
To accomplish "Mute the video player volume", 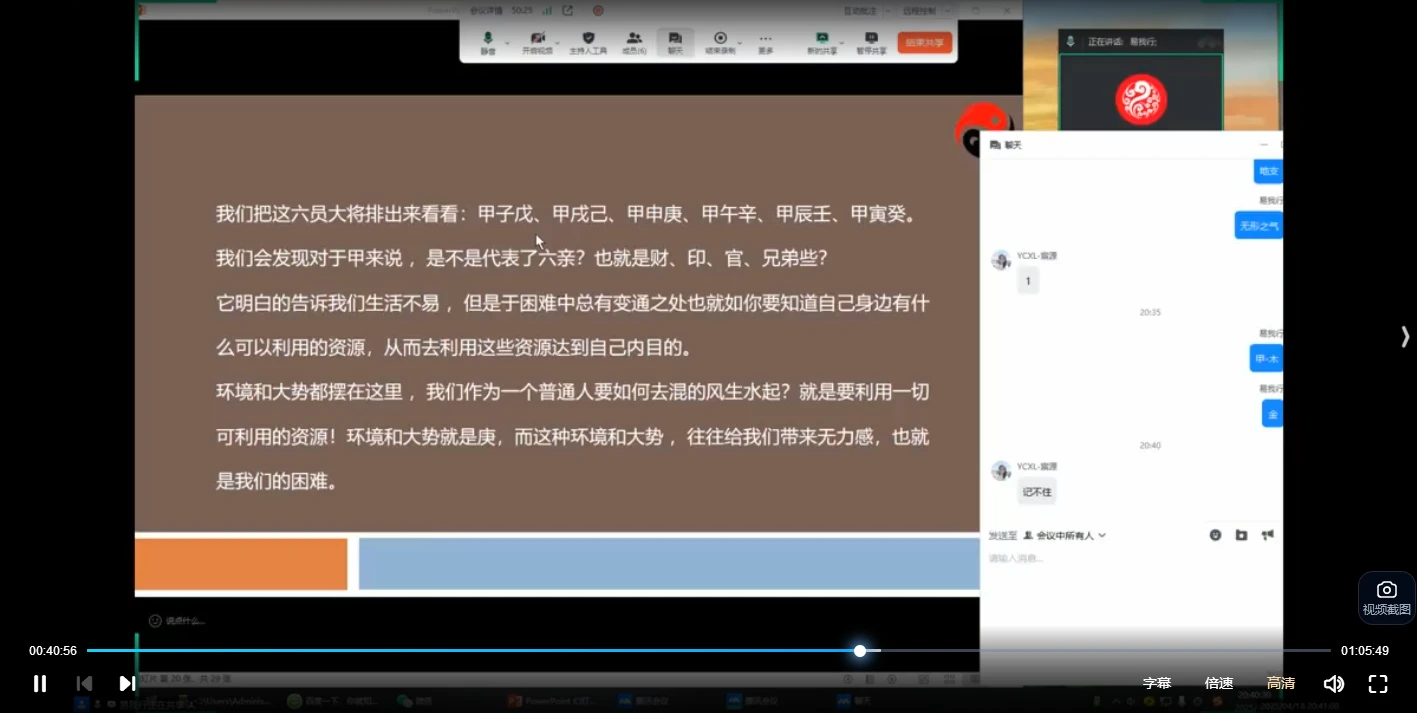I will click(x=1333, y=684).
